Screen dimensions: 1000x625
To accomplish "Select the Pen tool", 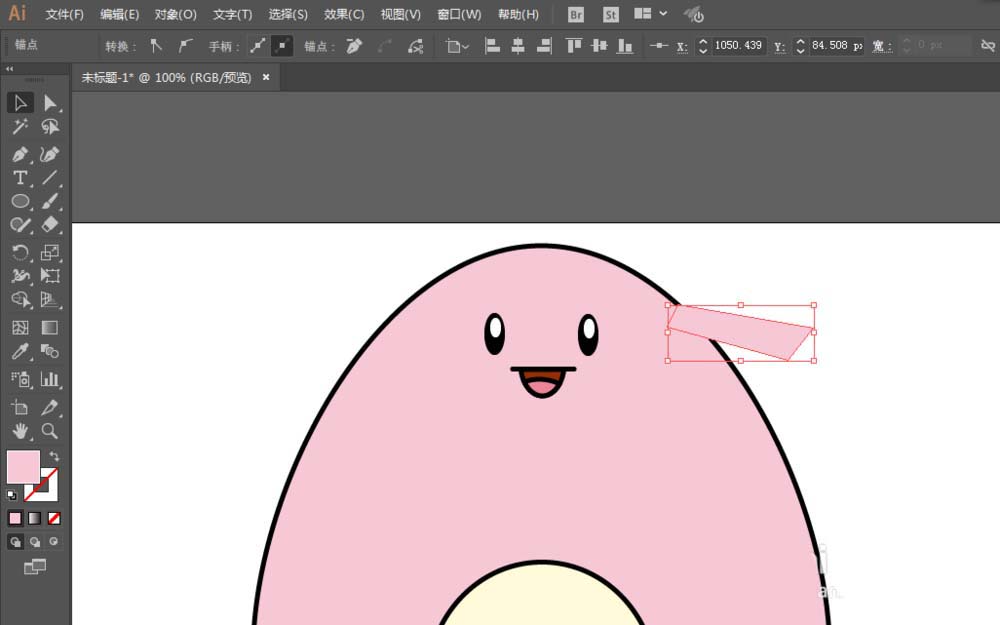I will tap(20, 154).
